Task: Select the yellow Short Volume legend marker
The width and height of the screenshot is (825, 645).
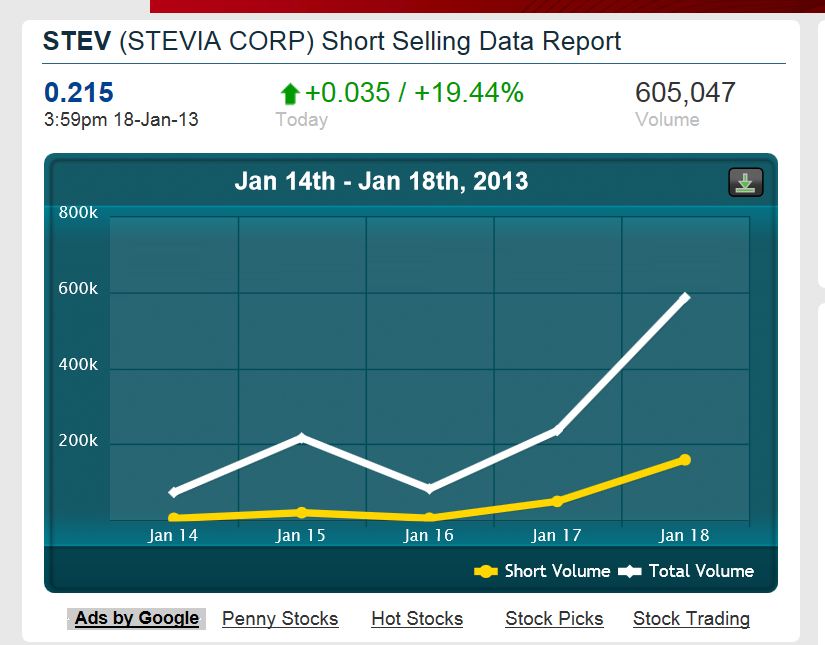Action: tap(486, 571)
